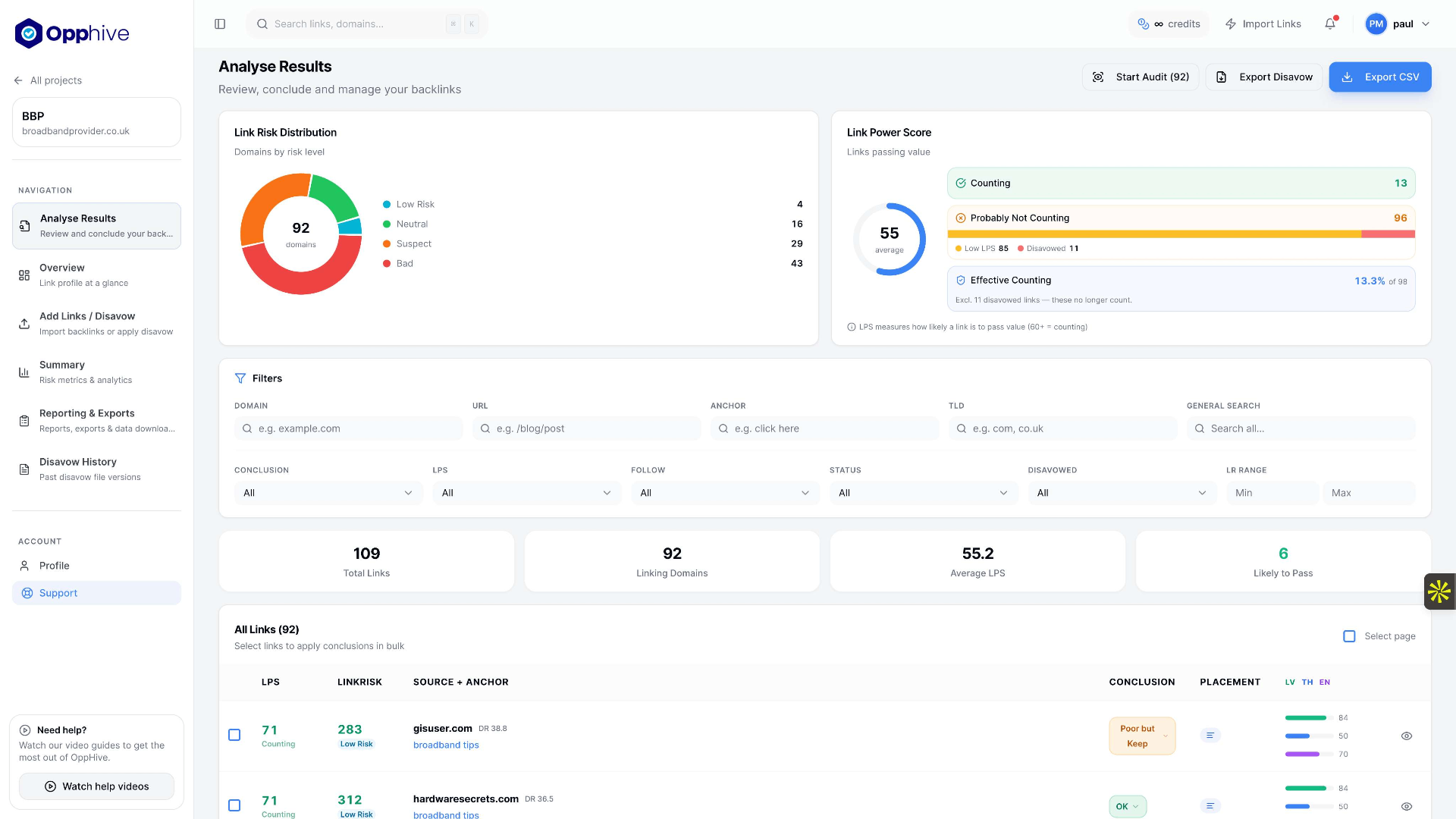Click the Analyse Results navigation icon

tap(24, 226)
